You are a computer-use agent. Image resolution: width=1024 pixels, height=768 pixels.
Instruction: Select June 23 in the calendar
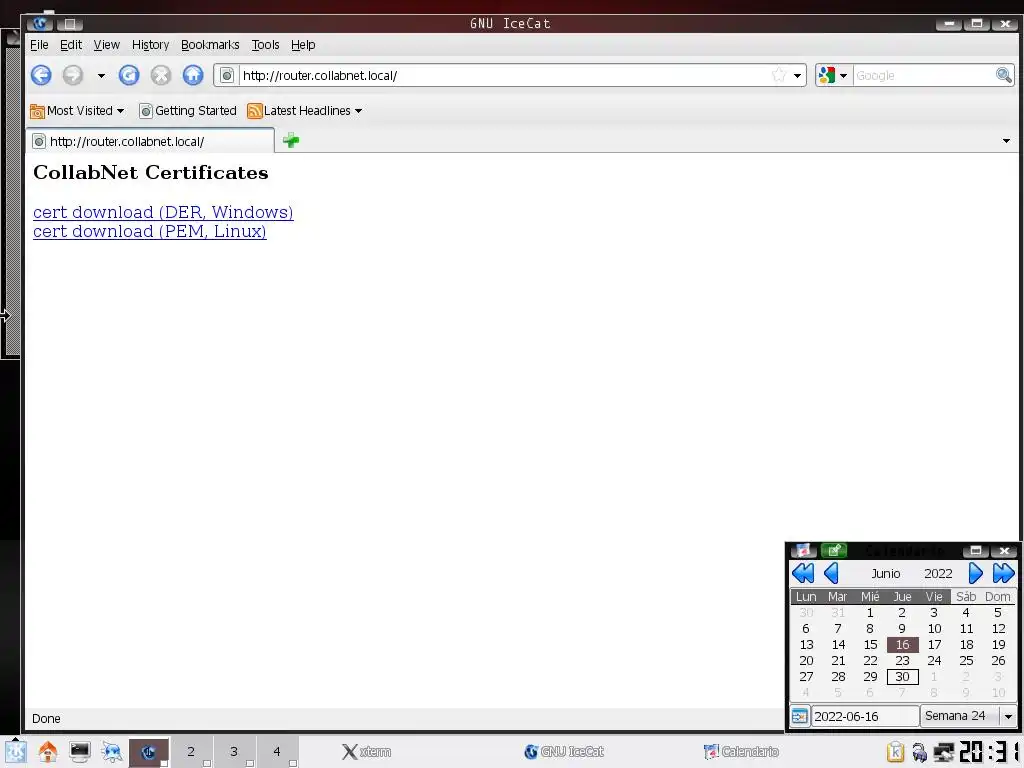tap(903, 661)
